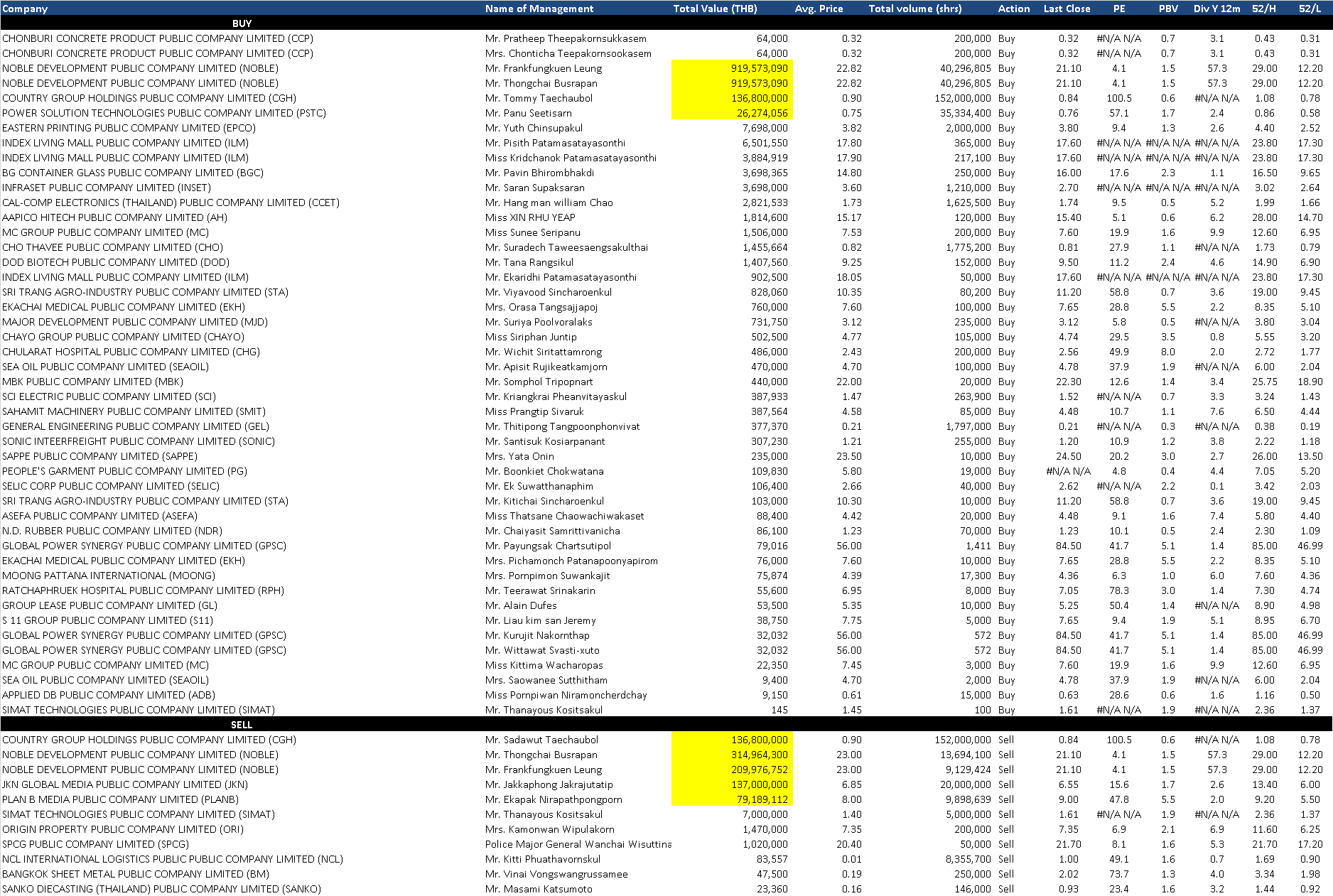Viewport: 1333px width, 896px height.
Task: Click CHULARAT HOSPITAL (CHG) company cell
Action: (x=131, y=352)
